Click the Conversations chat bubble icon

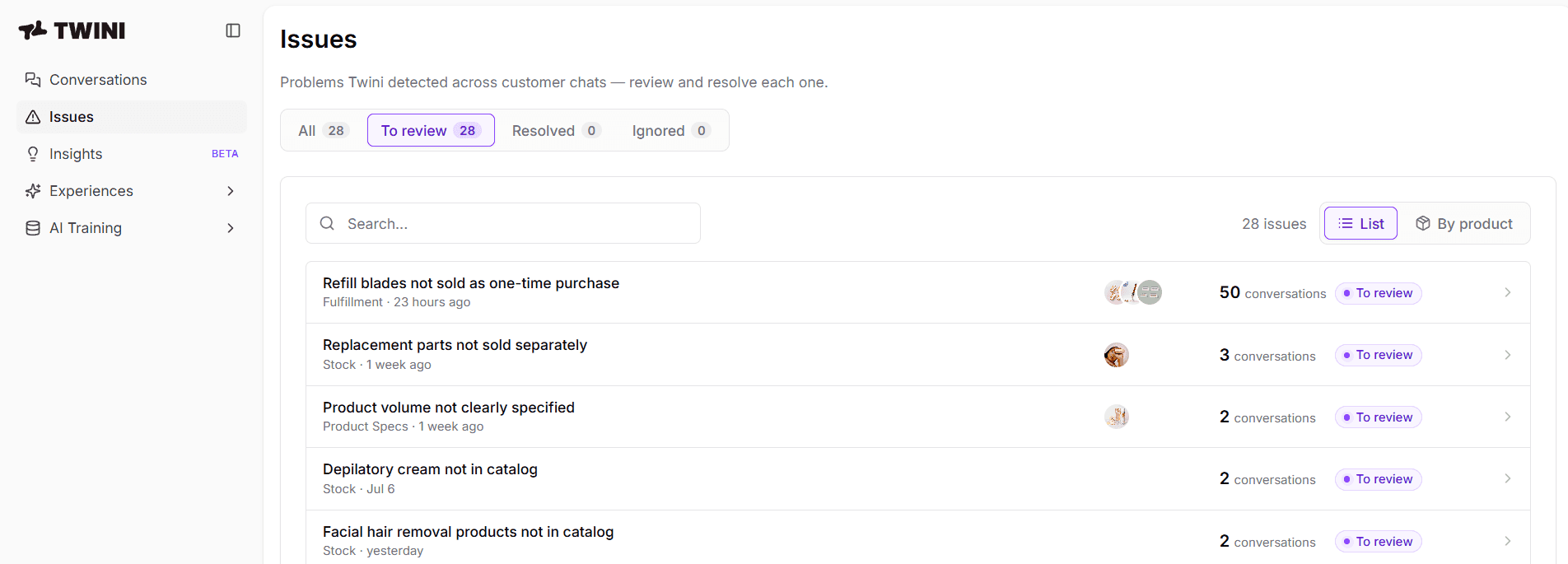[x=33, y=80]
